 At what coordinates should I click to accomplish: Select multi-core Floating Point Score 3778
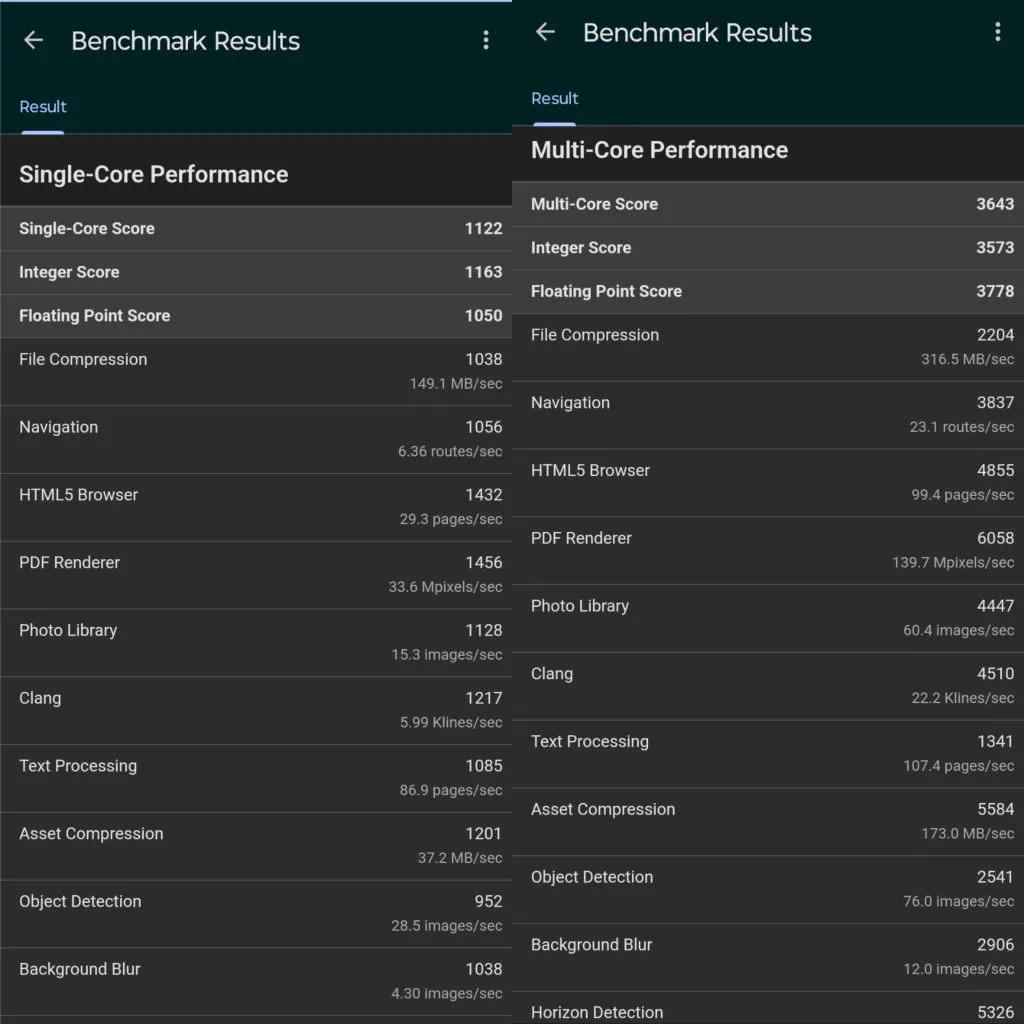[768, 291]
